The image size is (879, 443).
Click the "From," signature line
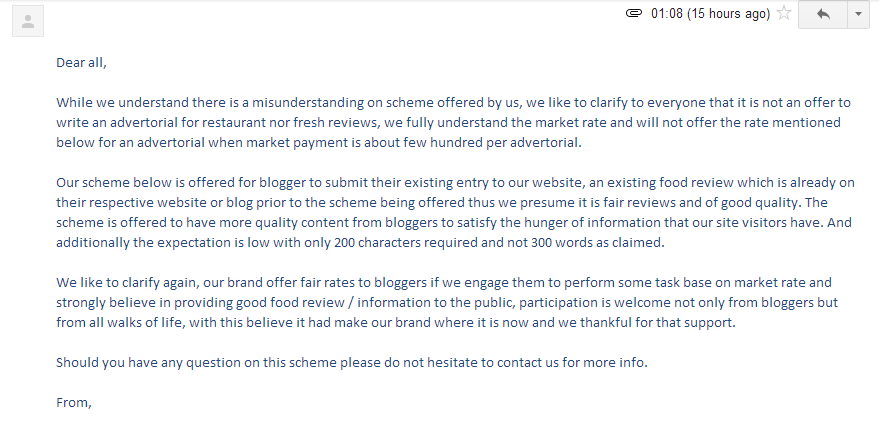74,403
